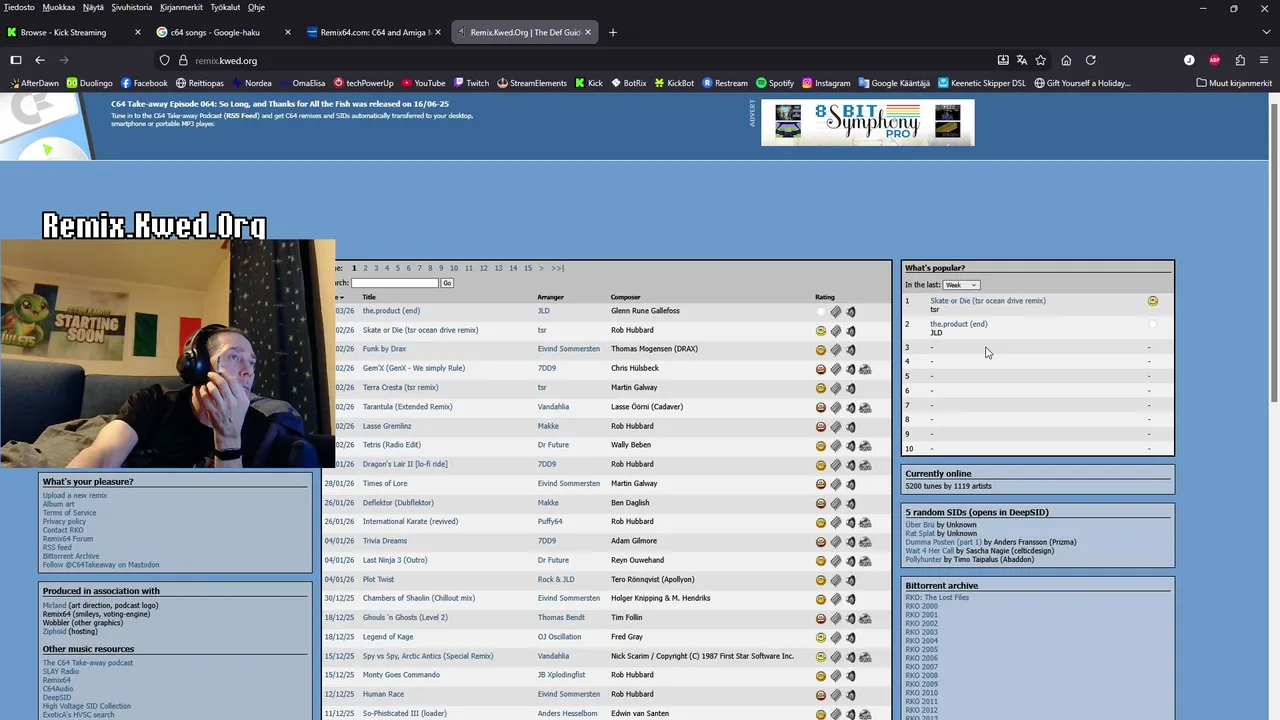Image resolution: width=1280 pixels, height=720 pixels.
Task: Open the Adblock Plus extension icon
Action: (x=1215, y=60)
